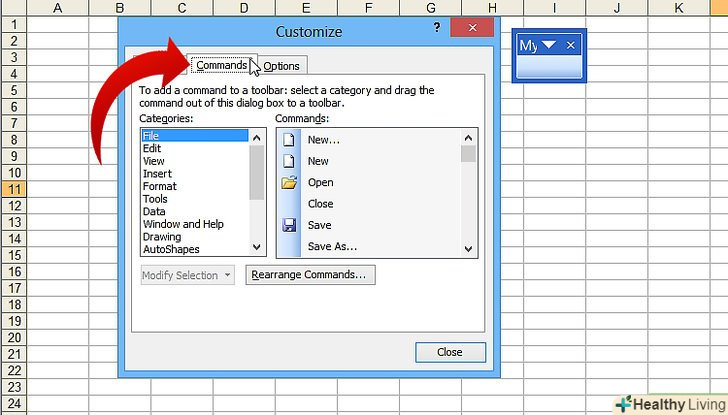
Task: Switch to the Commands tab
Action: coord(221,65)
